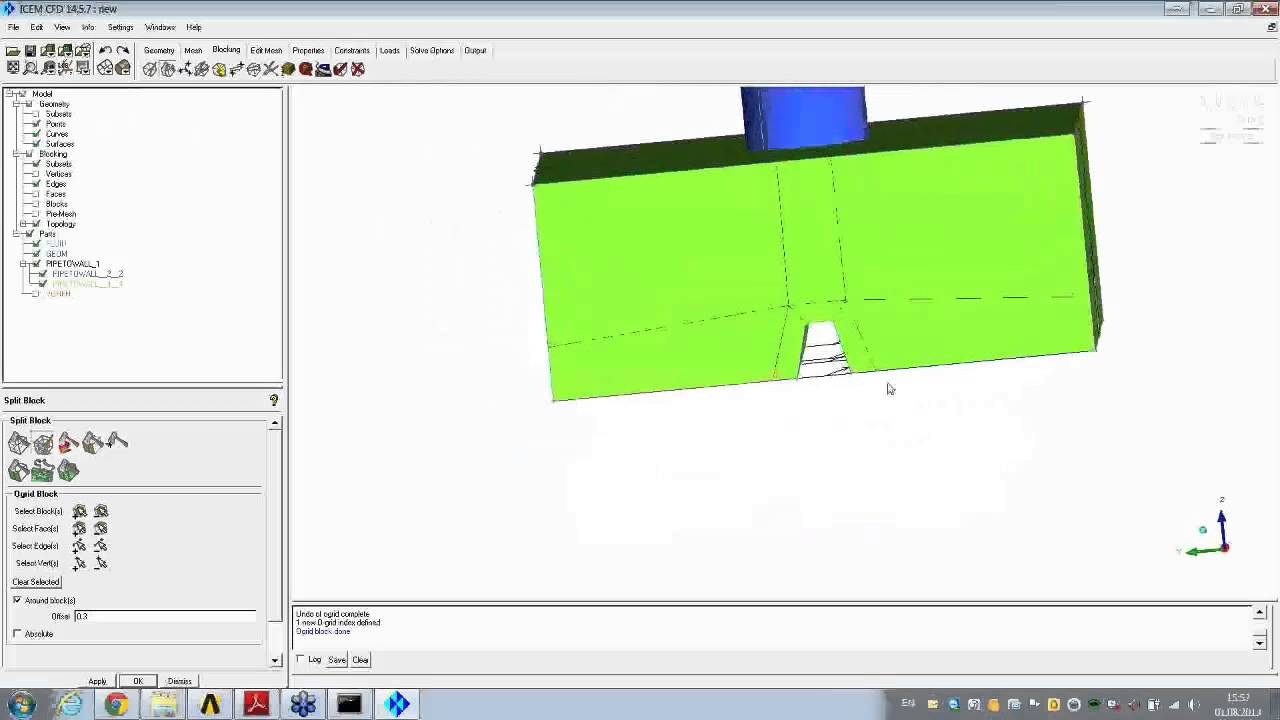Click the Redo arrow icon
Image resolution: width=1280 pixels, height=720 pixels.
(122, 51)
